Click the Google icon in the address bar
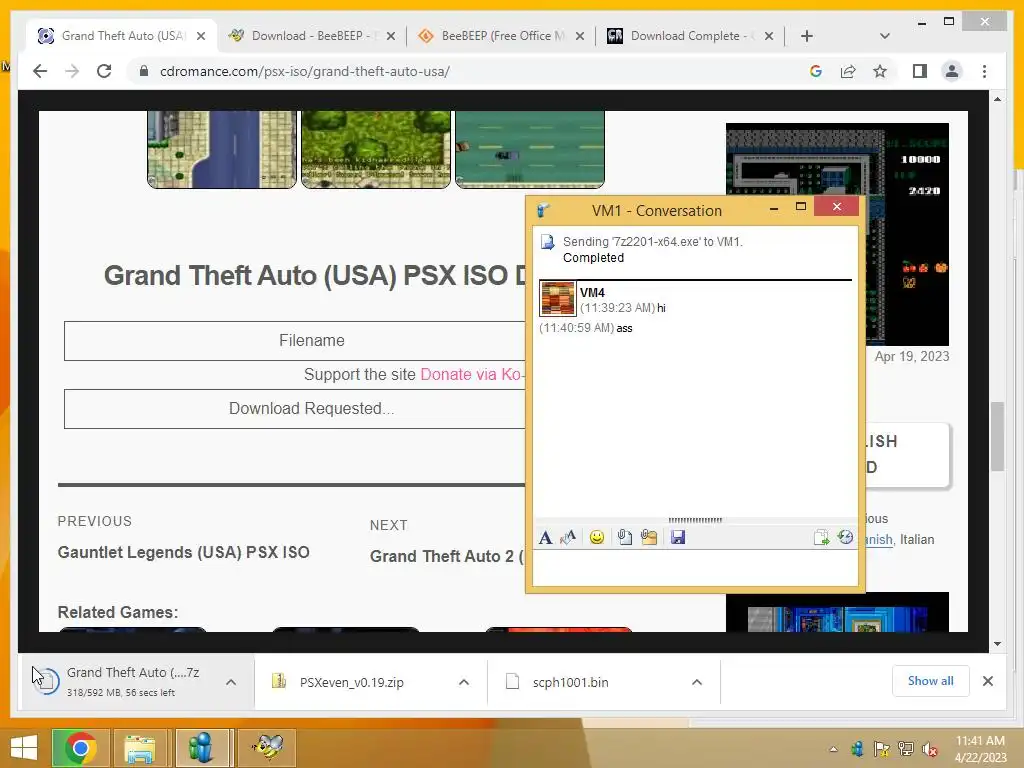Viewport: 1024px width, 768px height. 816,71
